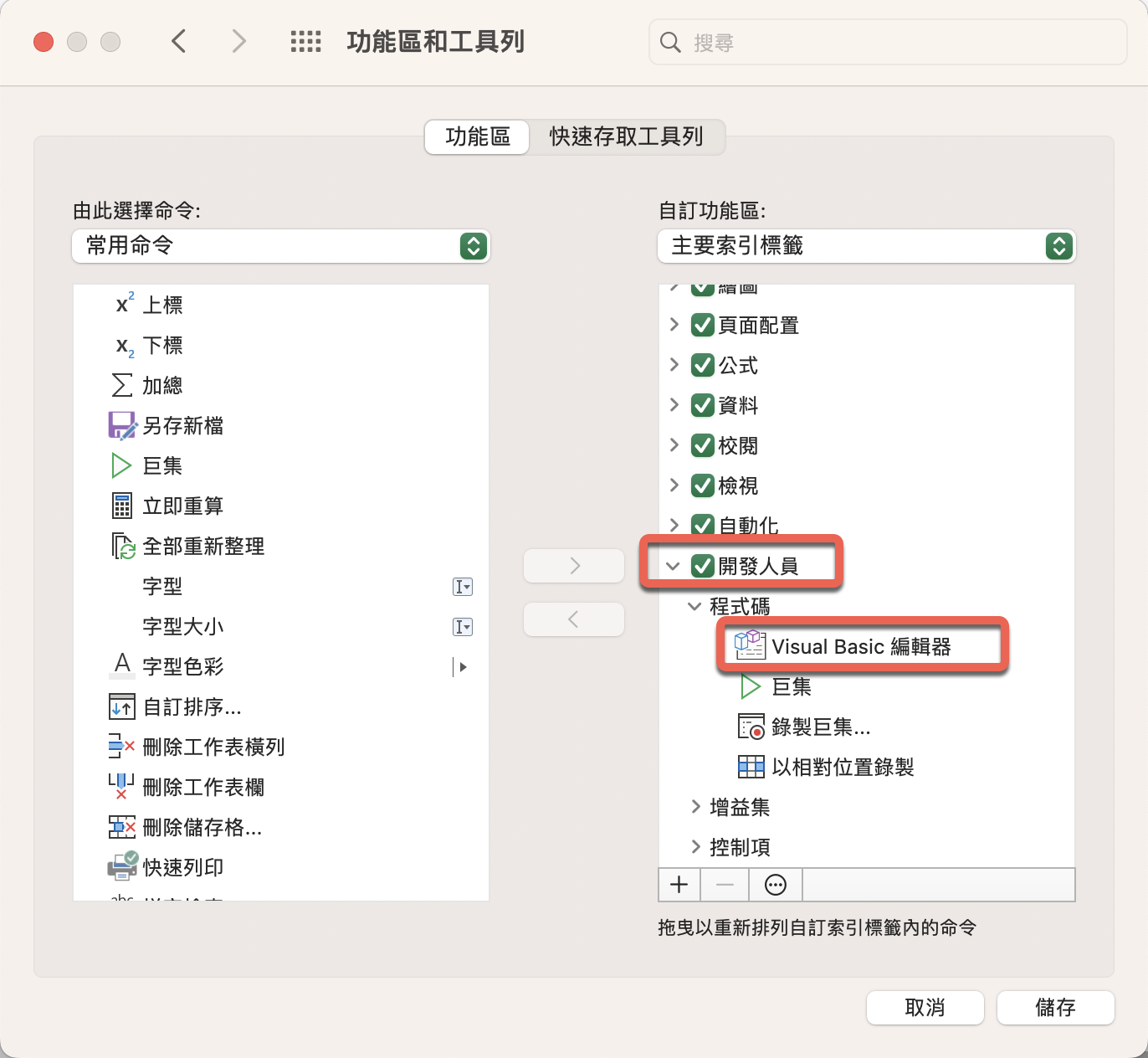Screen dimensions: 1148x1058
Task: Expand the 控制項 group
Action: tap(695, 847)
